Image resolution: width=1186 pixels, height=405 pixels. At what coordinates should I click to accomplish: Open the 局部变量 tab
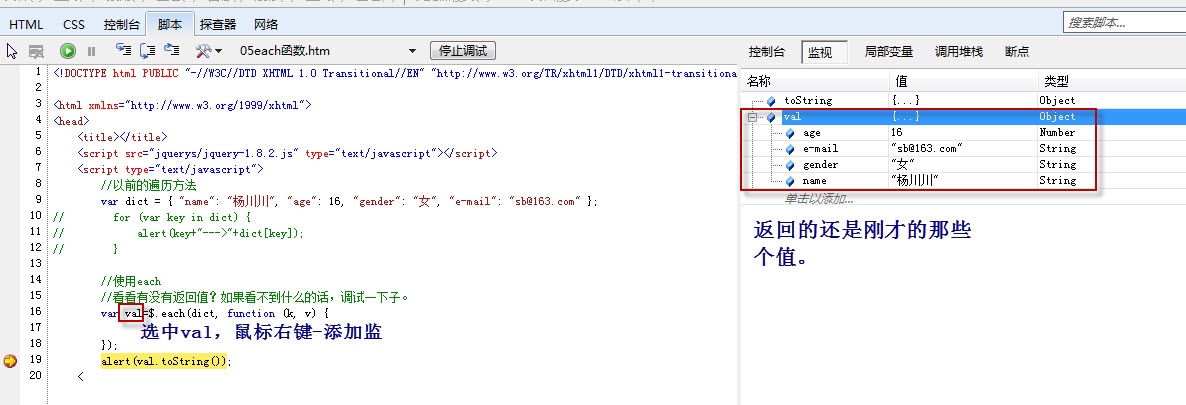[889, 52]
